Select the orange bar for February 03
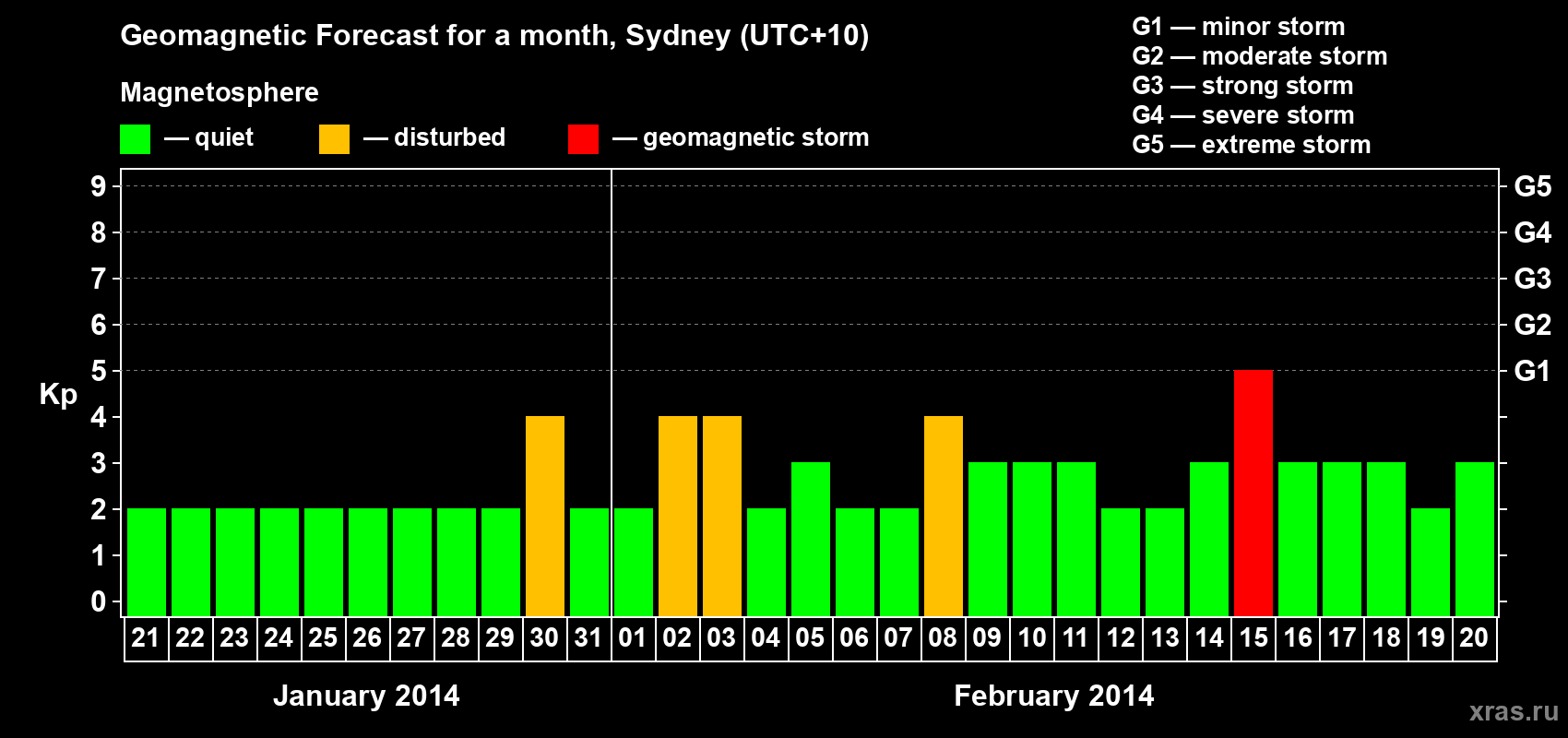This screenshot has width=1568, height=738. 722,517
